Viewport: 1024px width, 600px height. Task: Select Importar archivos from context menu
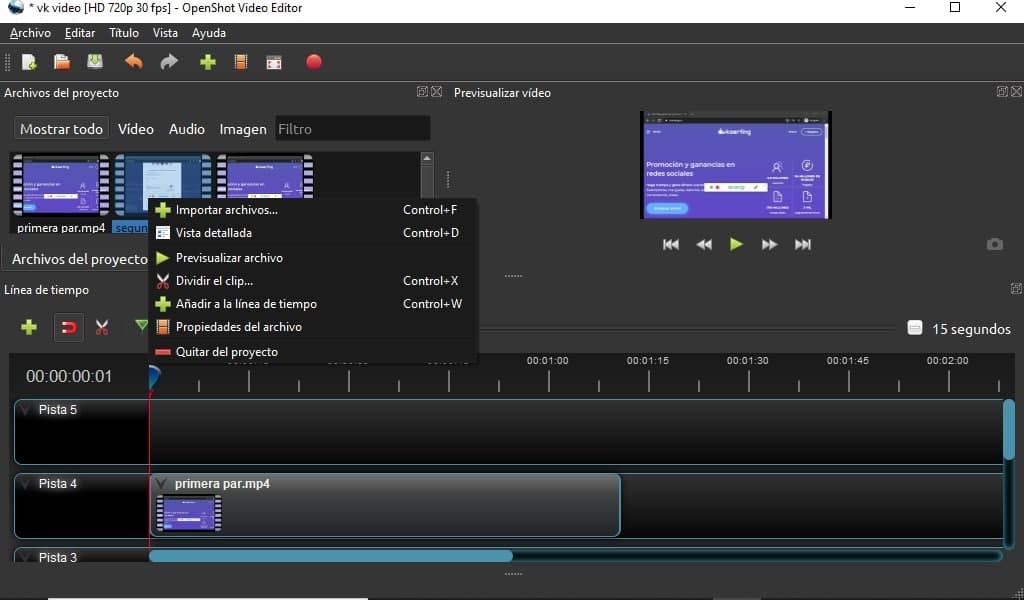coord(313,210)
